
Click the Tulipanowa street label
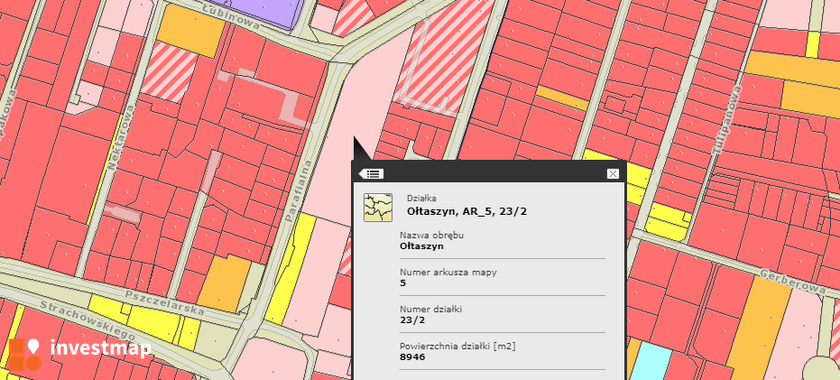point(726,120)
